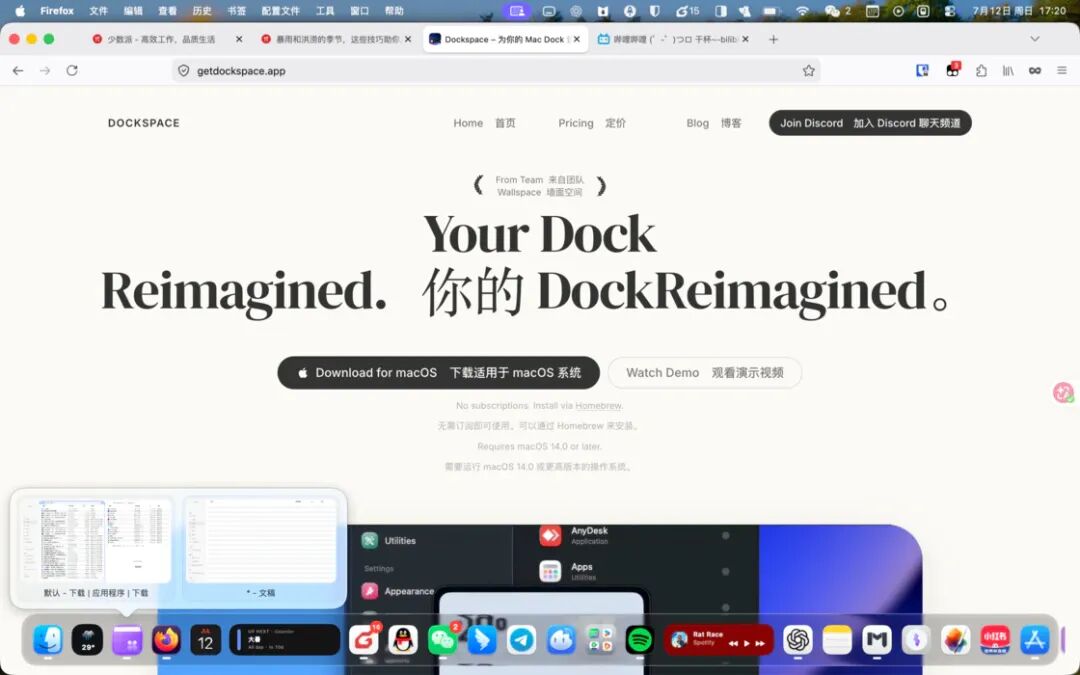Open a new tab with plus button

pos(773,39)
